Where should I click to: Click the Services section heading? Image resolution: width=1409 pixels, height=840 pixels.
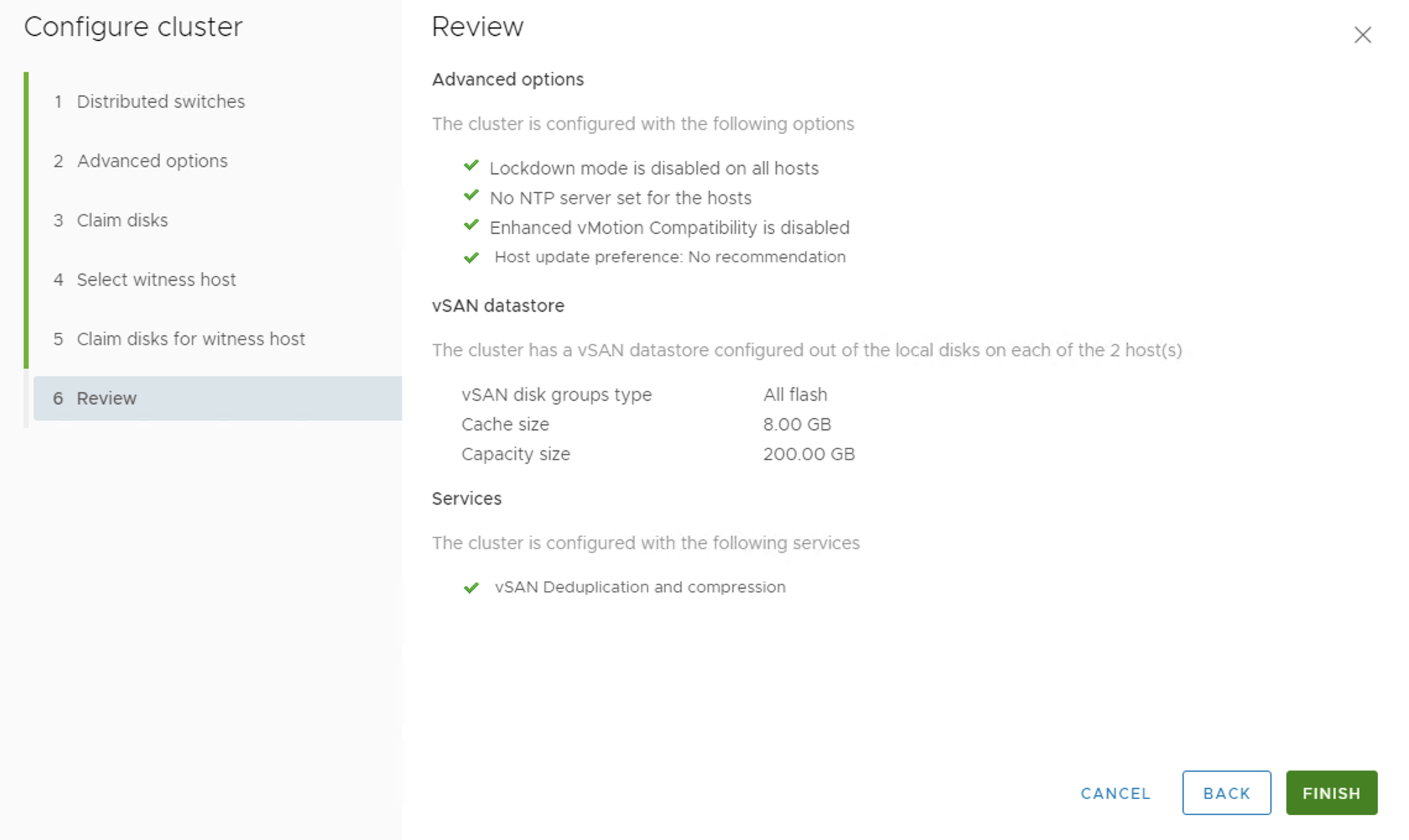[466, 499]
